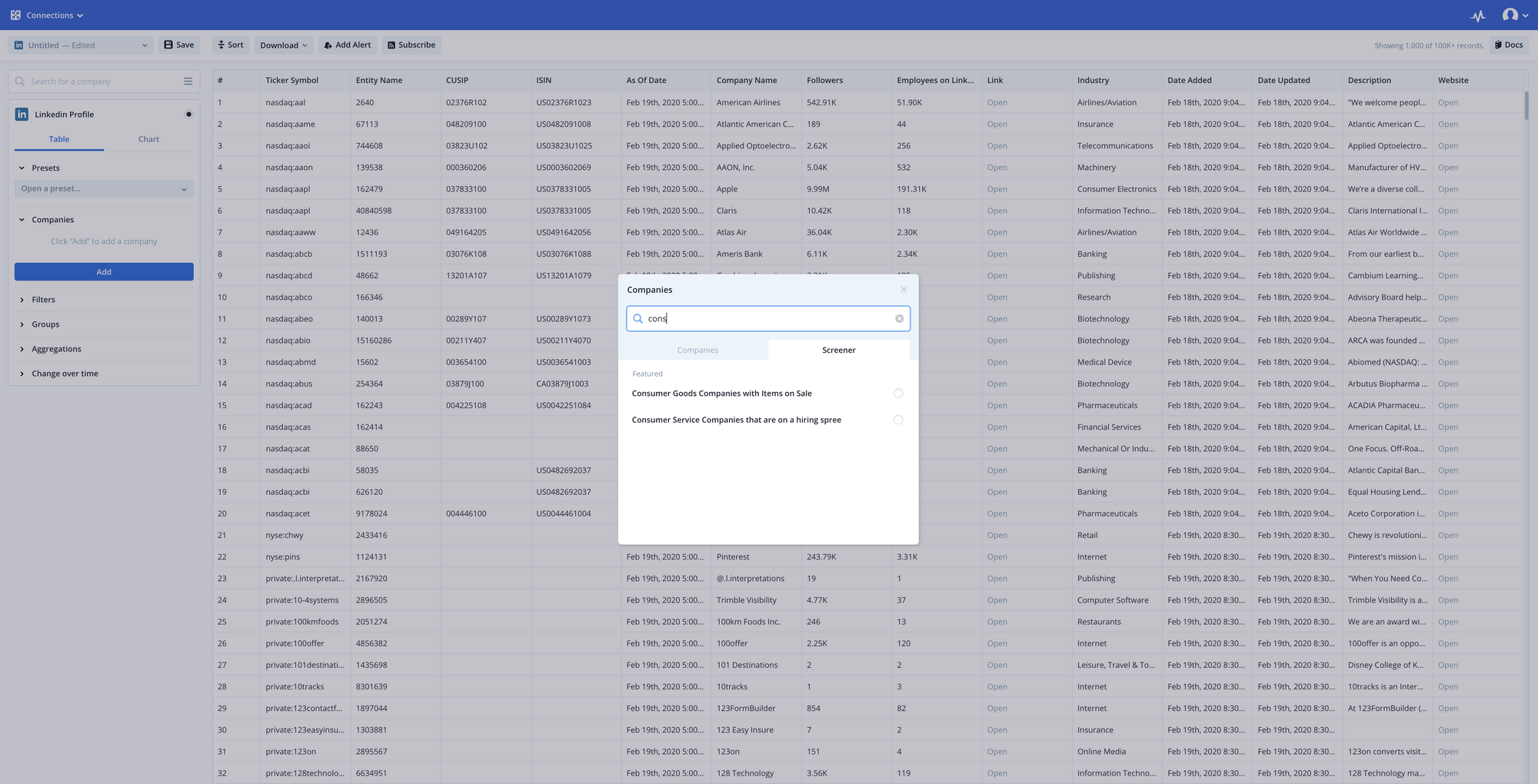1538x784 pixels.
Task: Open the Untitled — Edited document dropdown
Action: (81, 45)
